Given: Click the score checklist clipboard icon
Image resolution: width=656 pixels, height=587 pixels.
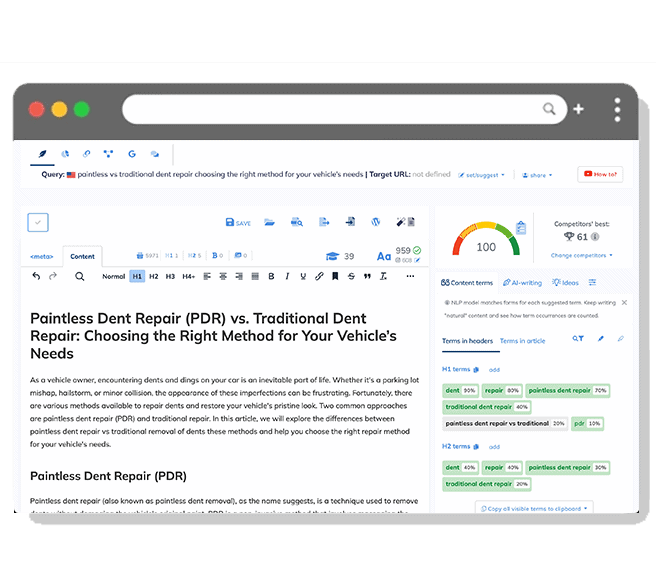Looking at the screenshot, I should coord(521,228).
